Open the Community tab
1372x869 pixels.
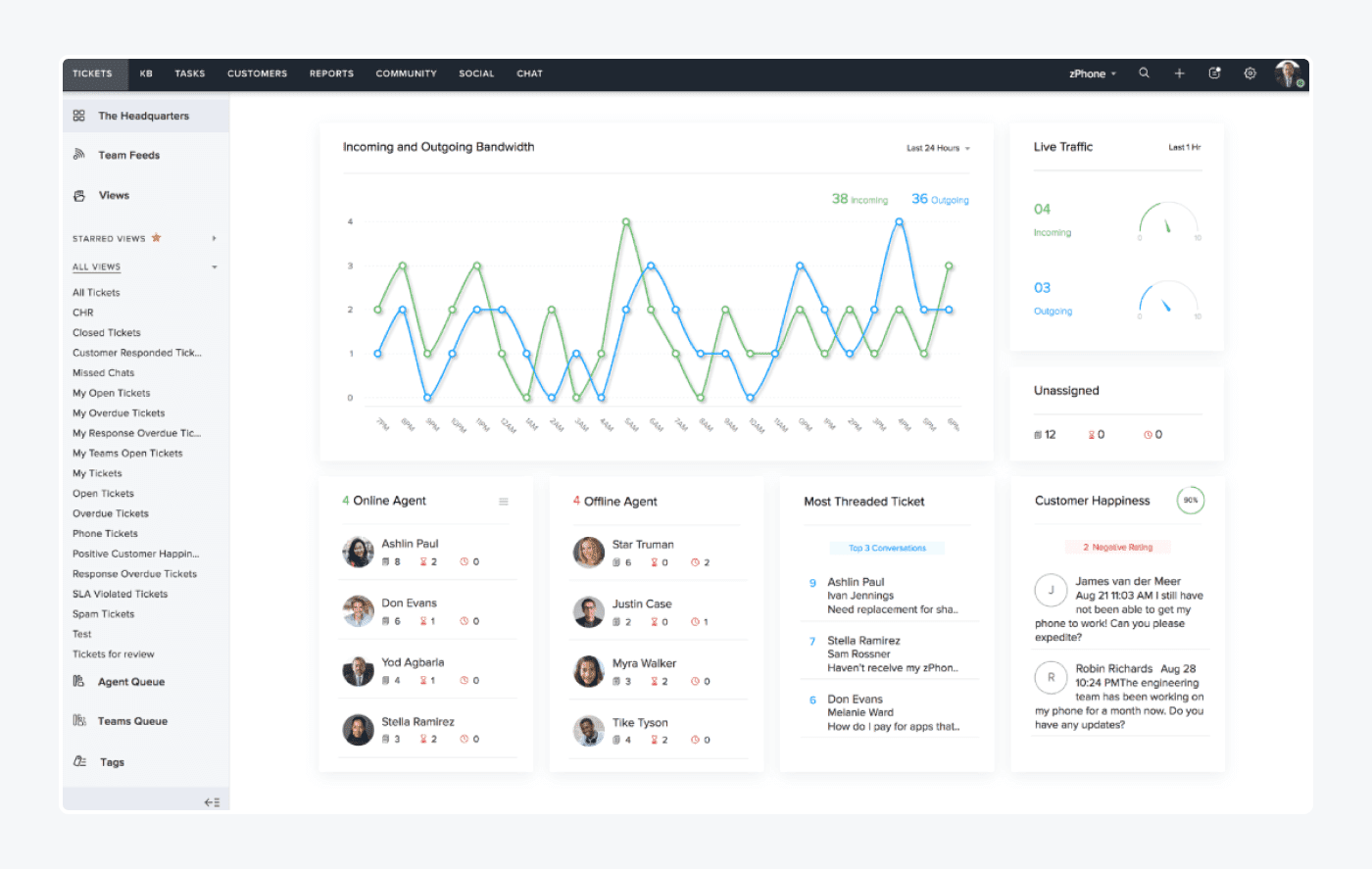(407, 73)
